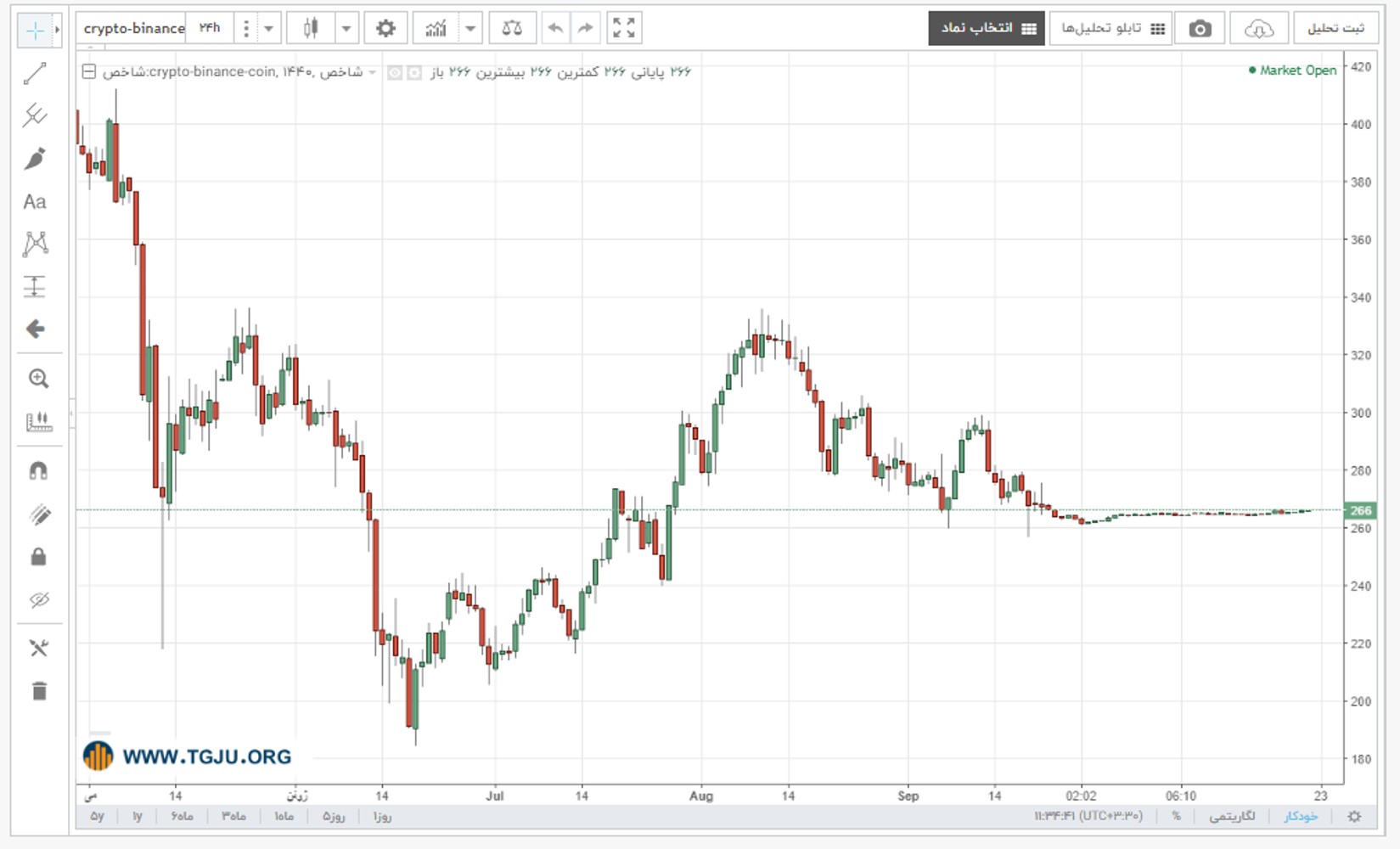This screenshot has width=1400, height=849.
Task: Expand indicators dropdown arrow
Action: tap(471, 29)
